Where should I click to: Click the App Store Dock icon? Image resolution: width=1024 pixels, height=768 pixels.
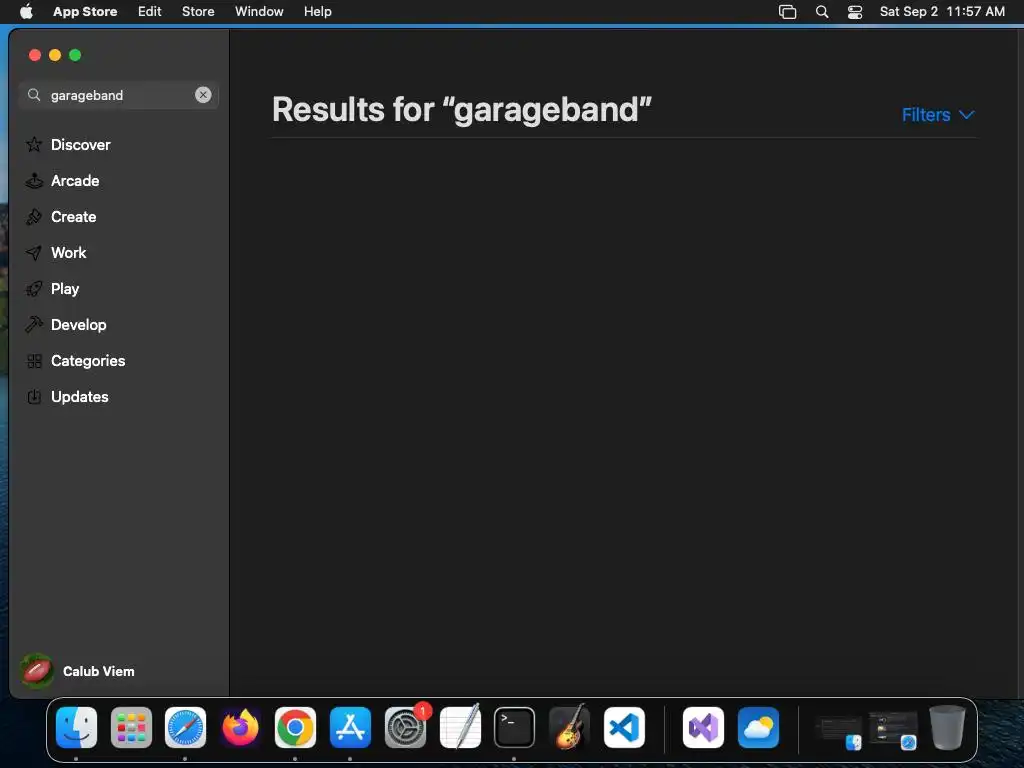pyautogui.click(x=350, y=727)
